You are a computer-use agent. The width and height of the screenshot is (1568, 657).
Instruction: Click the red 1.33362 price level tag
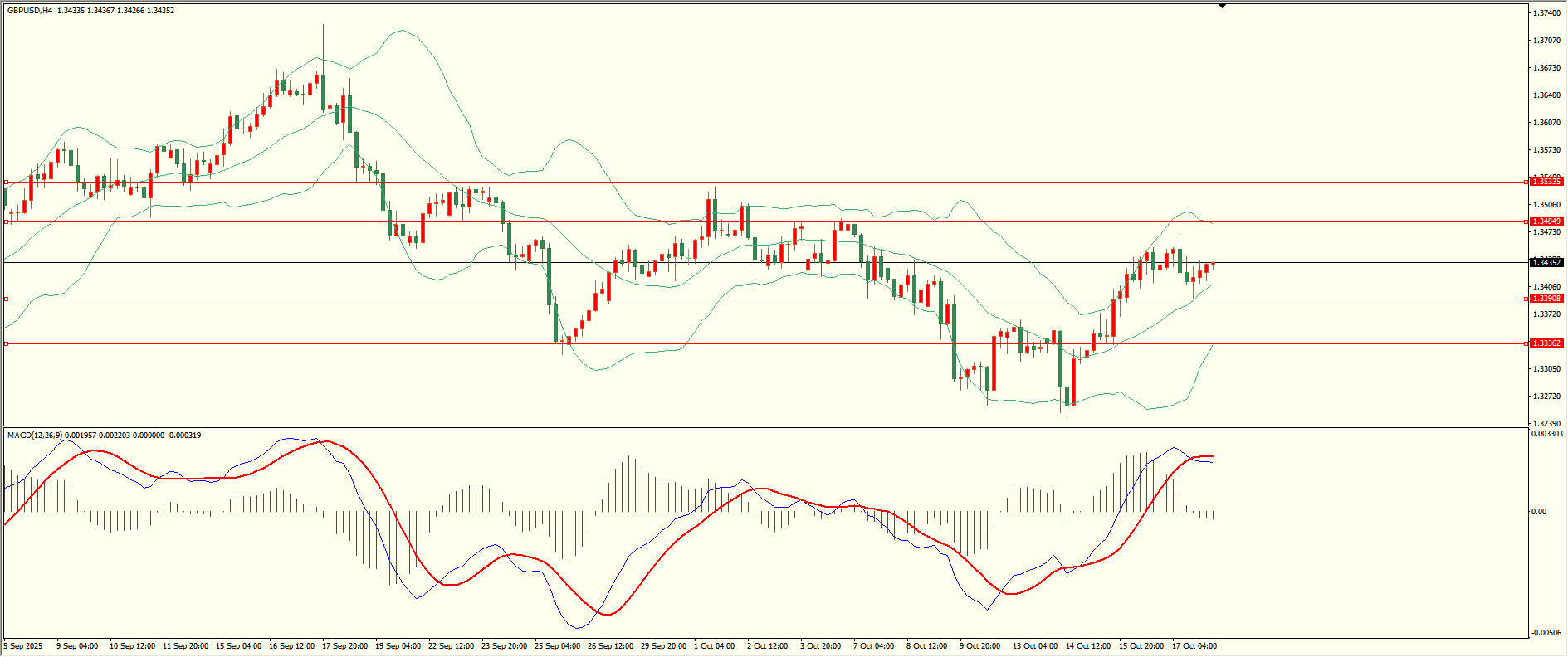pyautogui.click(x=1546, y=343)
